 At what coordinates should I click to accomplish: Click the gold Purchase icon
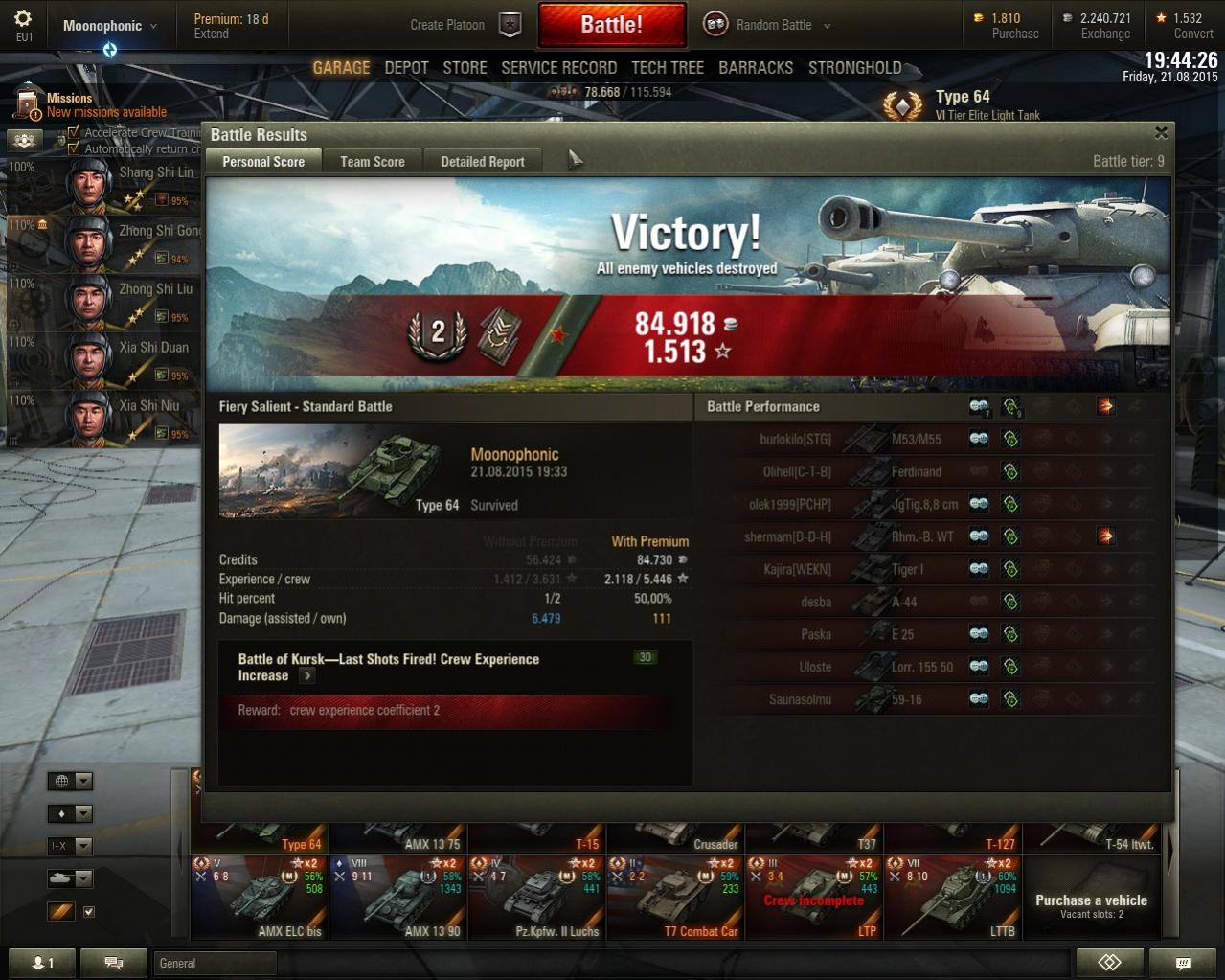point(978,18)
